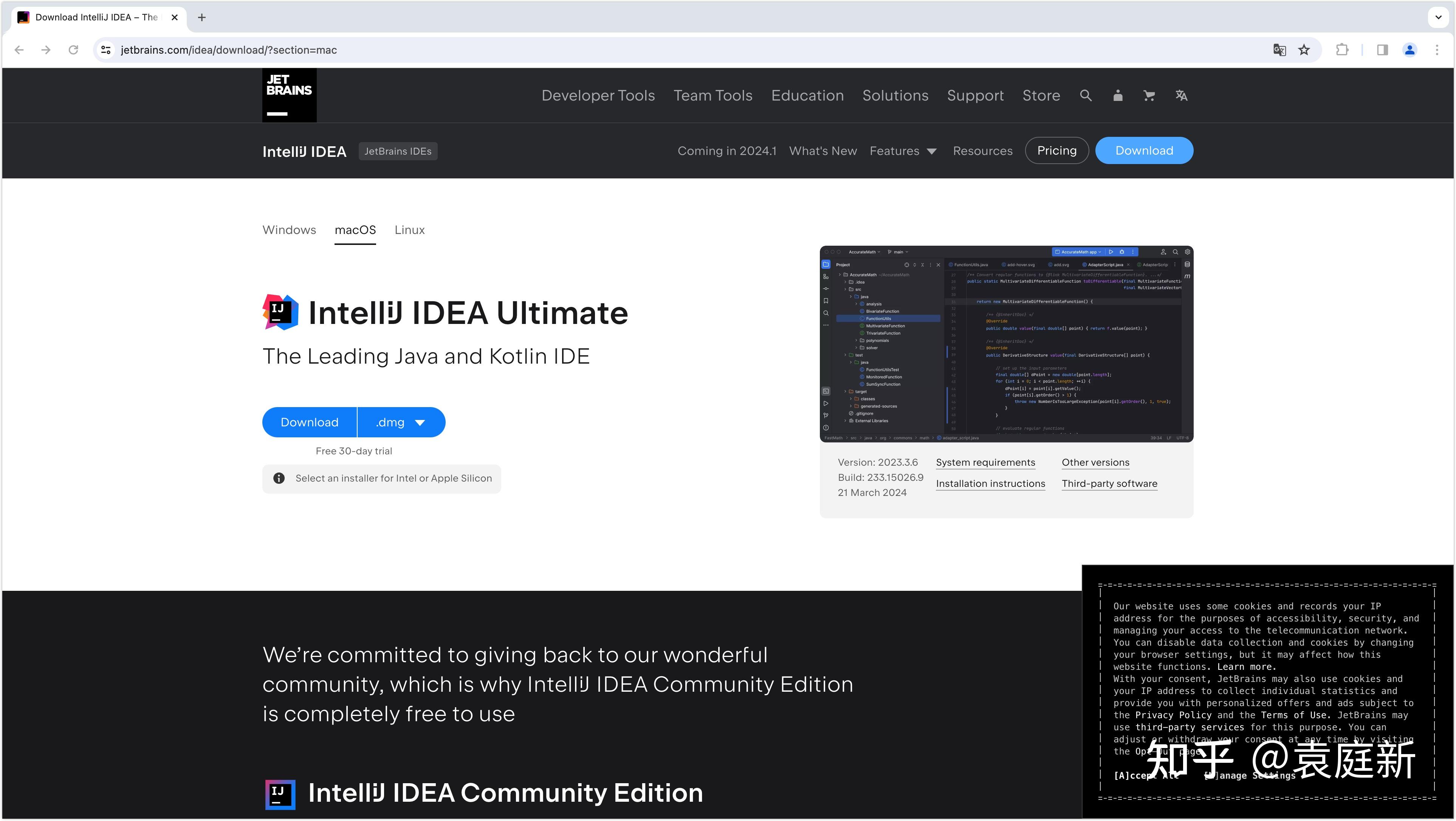Switch to the Linux tab
Viewport: 1456px width, 821px height.
click(x=409, y=230)
